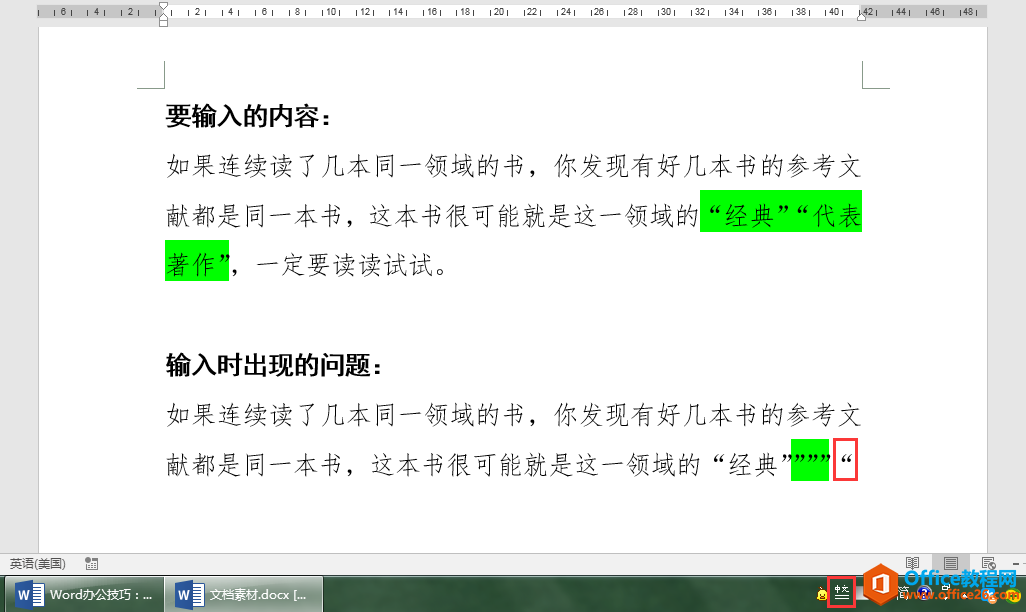Switch to Web Layout view
This screenshot has height=612, width=1026.
pyautogui.click(x=989, y=564)
